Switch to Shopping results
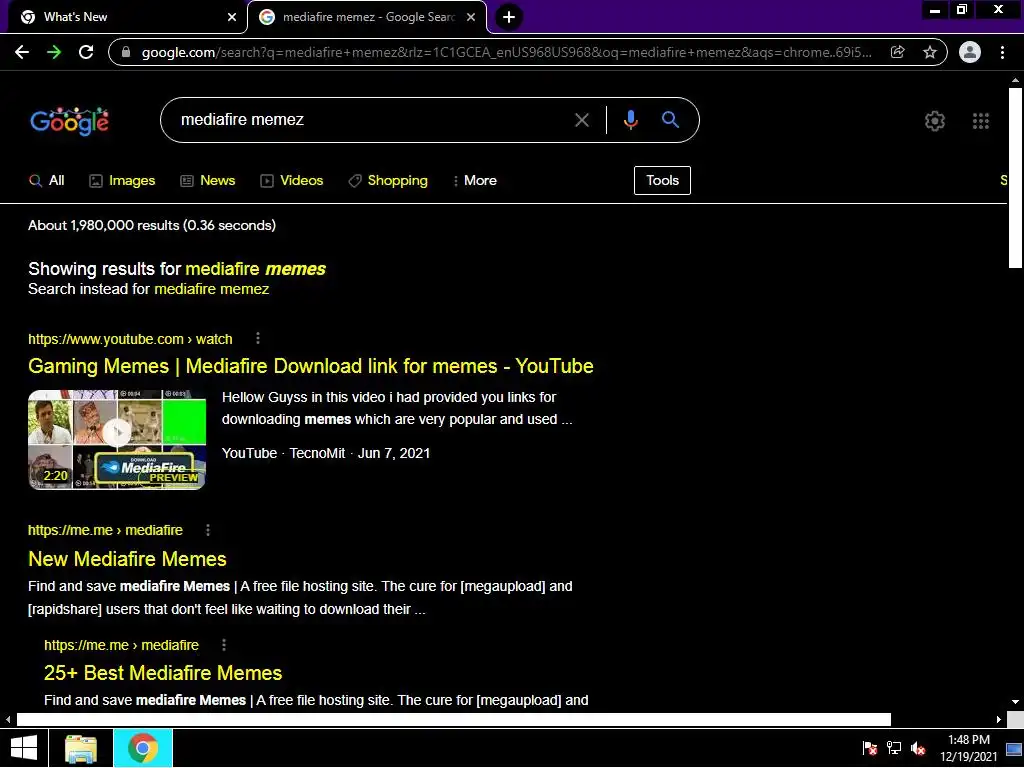The image size is (1024, 768). [388, 180]
